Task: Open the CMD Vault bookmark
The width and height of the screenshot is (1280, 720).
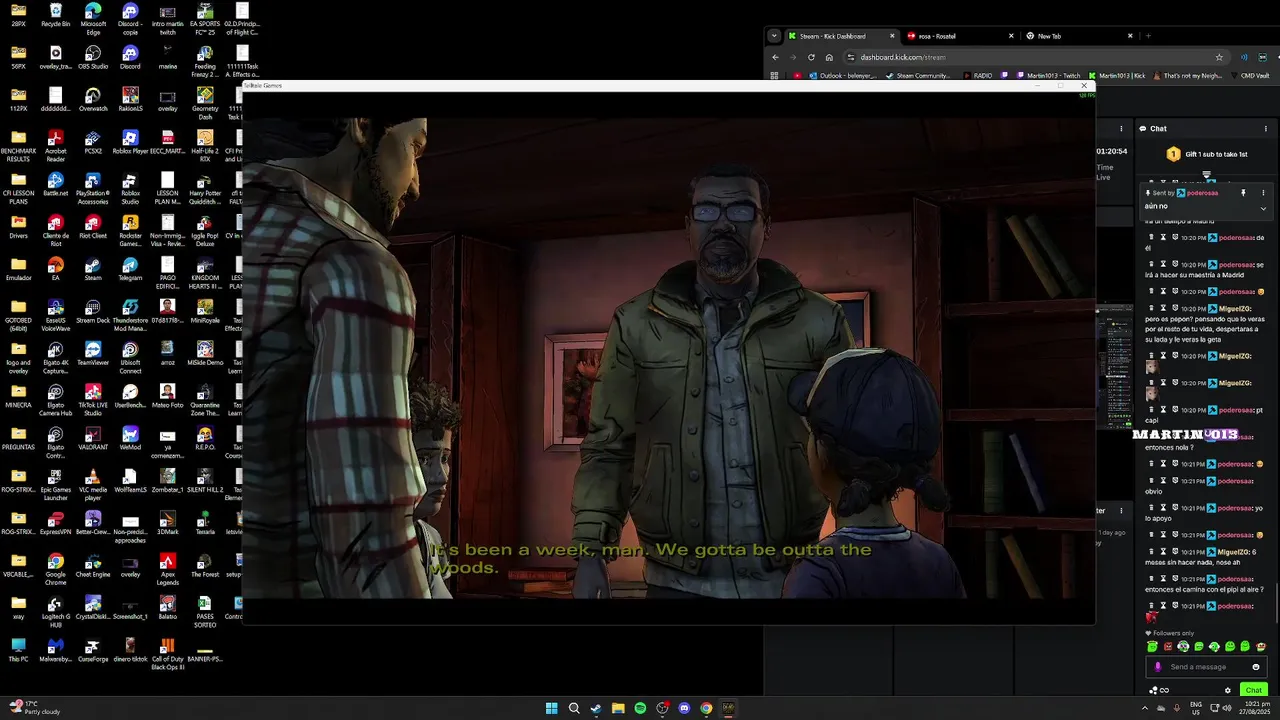Action: click(1250, 75)
